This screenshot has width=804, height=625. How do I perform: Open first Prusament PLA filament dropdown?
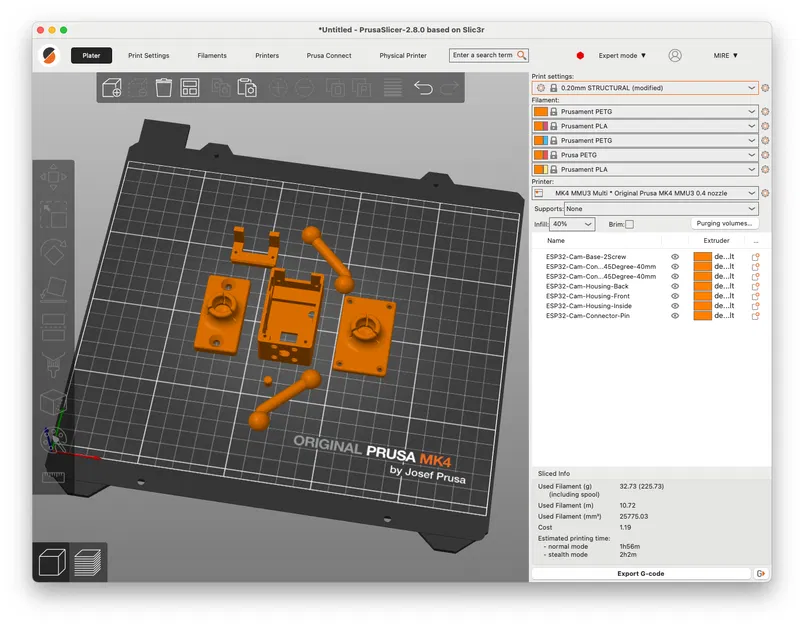[645, 126]
